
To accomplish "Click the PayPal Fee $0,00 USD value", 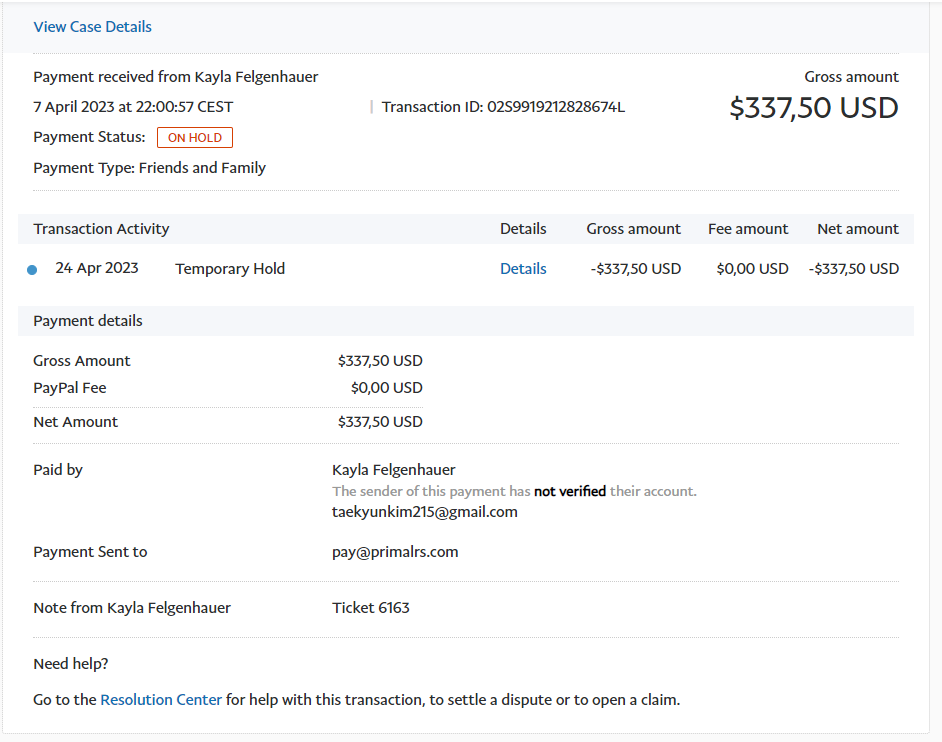I will click(x=386, y=388).
